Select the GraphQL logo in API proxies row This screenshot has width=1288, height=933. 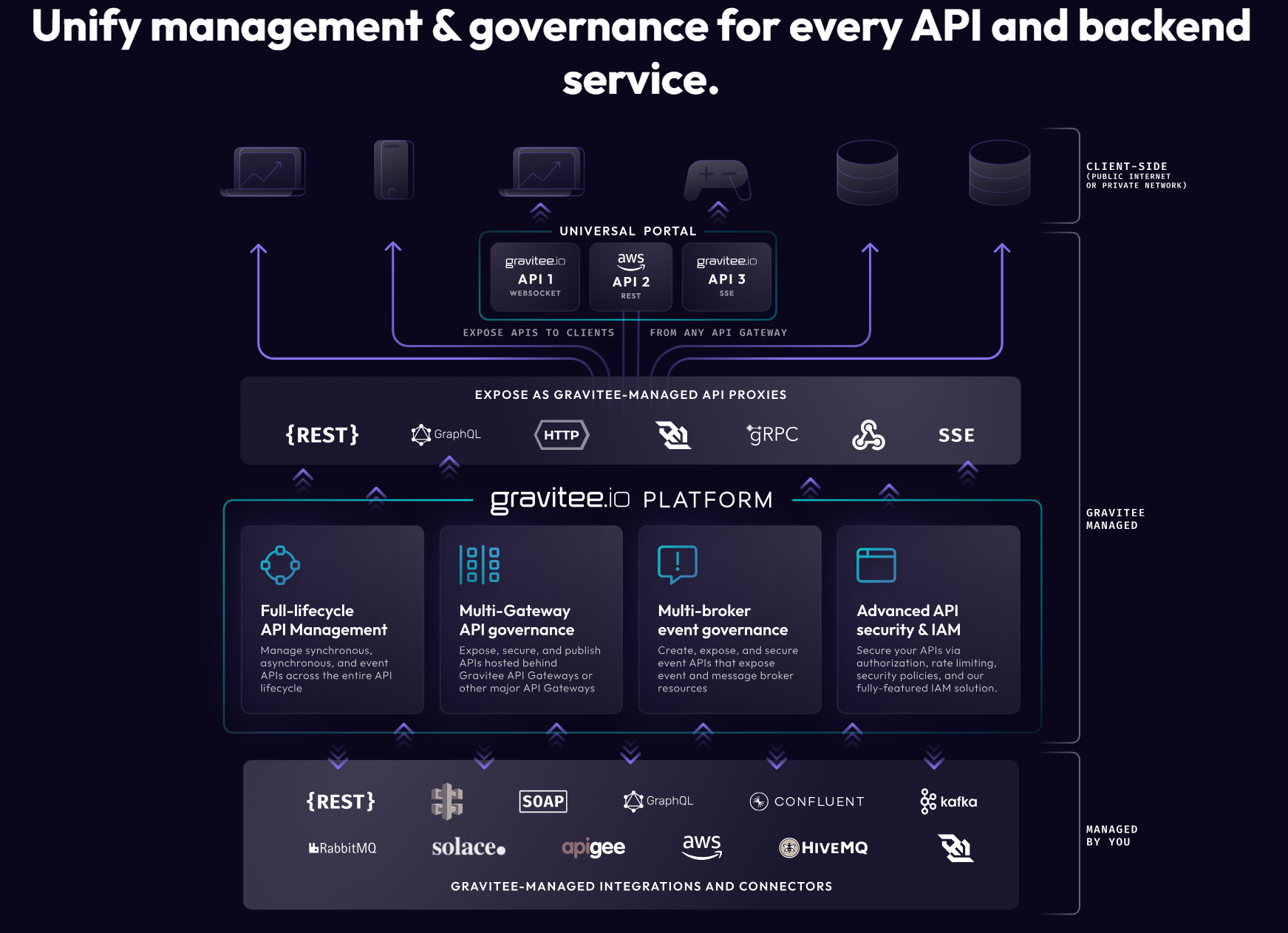tap(446, 434)
